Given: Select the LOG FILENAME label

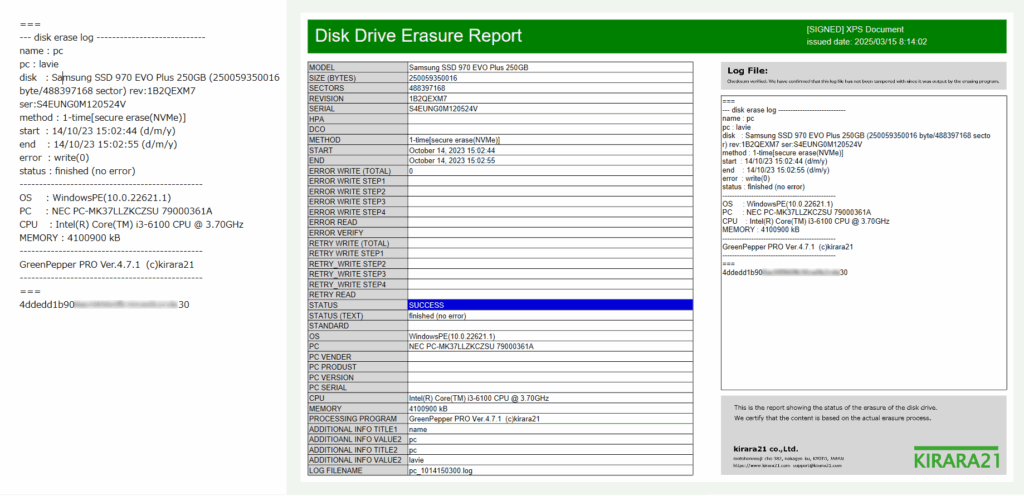Looking at the screenshot, I should pyautogui.click(x=357, y=471).
